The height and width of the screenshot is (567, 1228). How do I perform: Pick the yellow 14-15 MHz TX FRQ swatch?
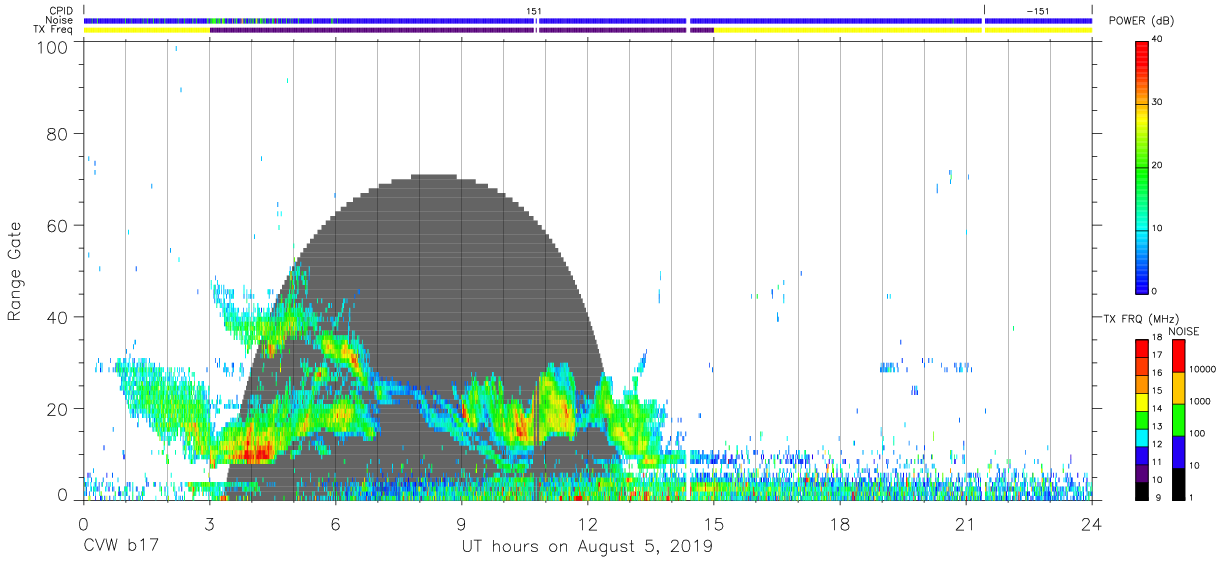coord(1141,400)
